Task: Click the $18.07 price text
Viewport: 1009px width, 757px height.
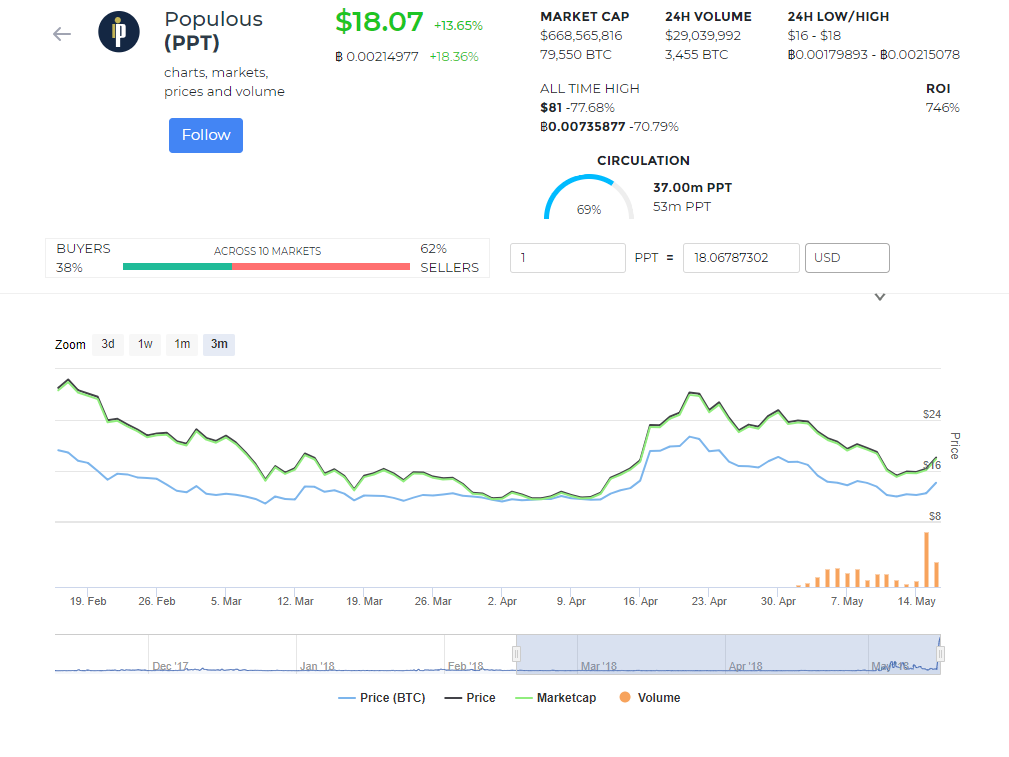Action: 379,22
